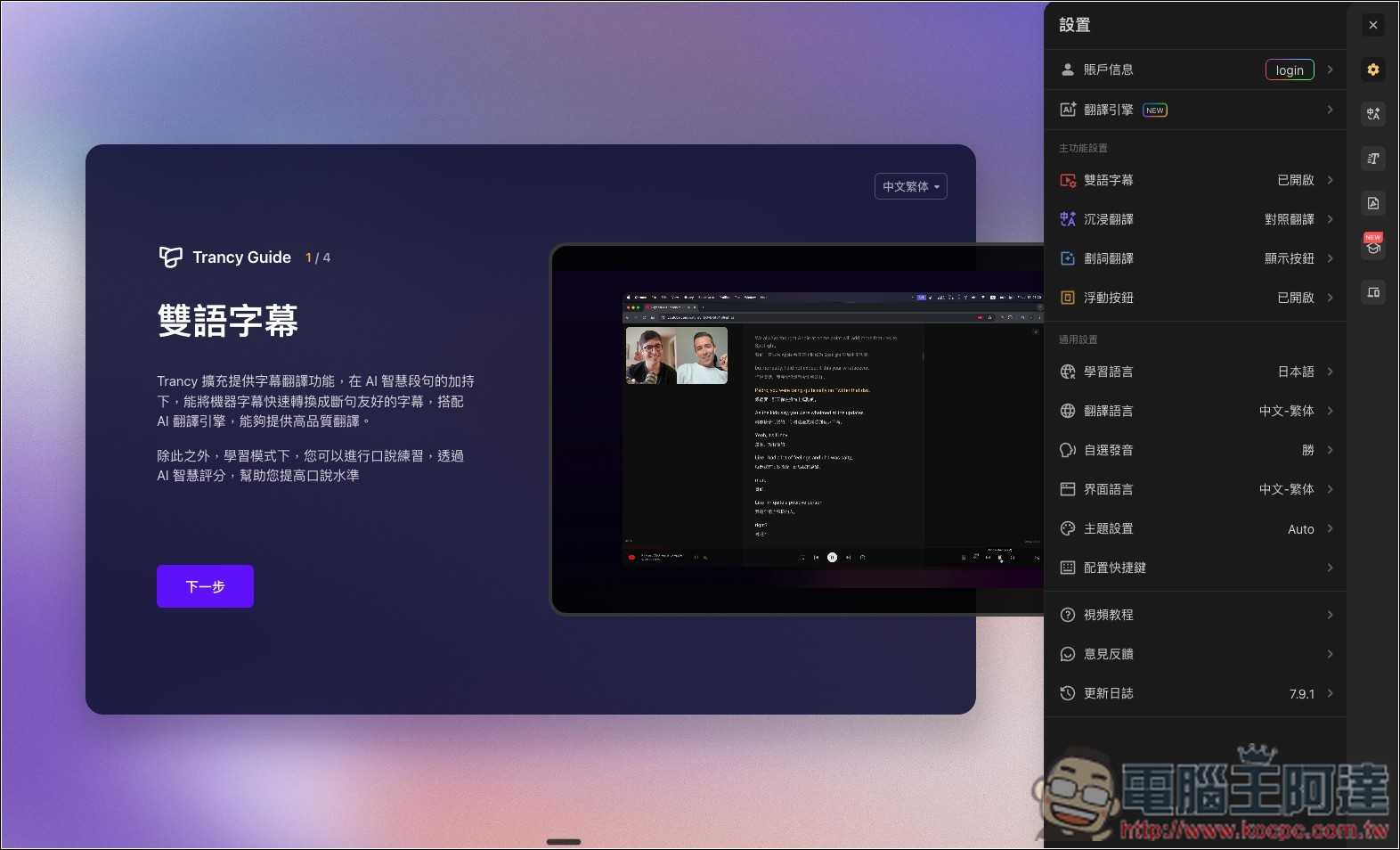Click the changelog history clock icon
The image size is (1400, 850).
(1068, 693)
